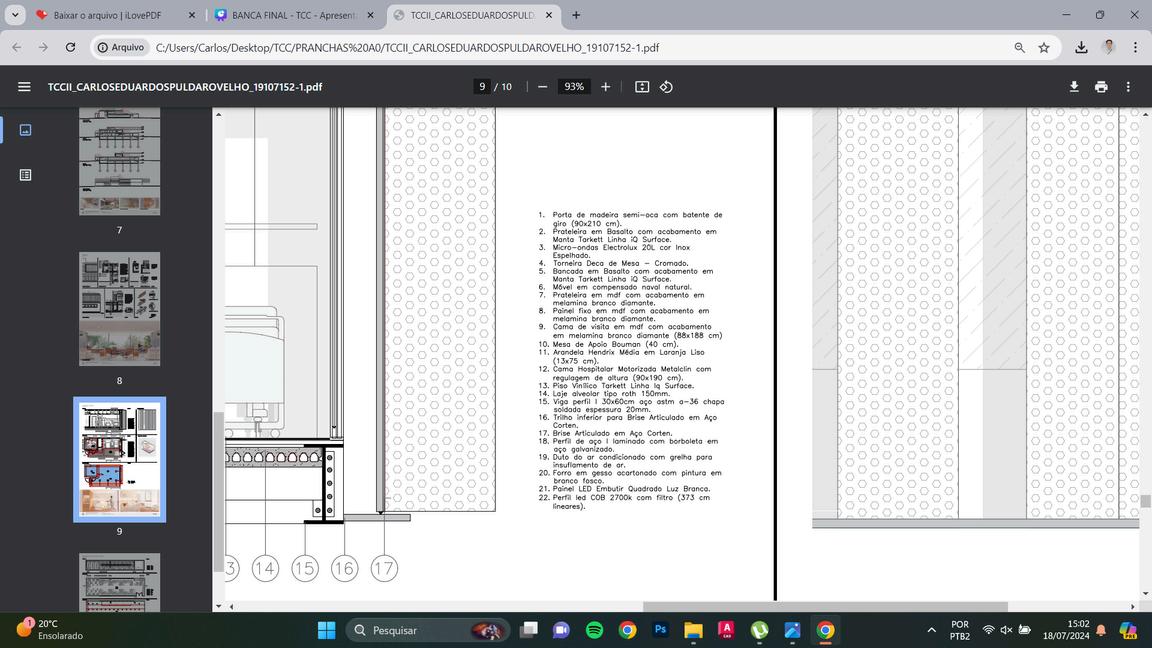Click the 93% zoom level field
The image size is (1152, 648).
point(574,87)
